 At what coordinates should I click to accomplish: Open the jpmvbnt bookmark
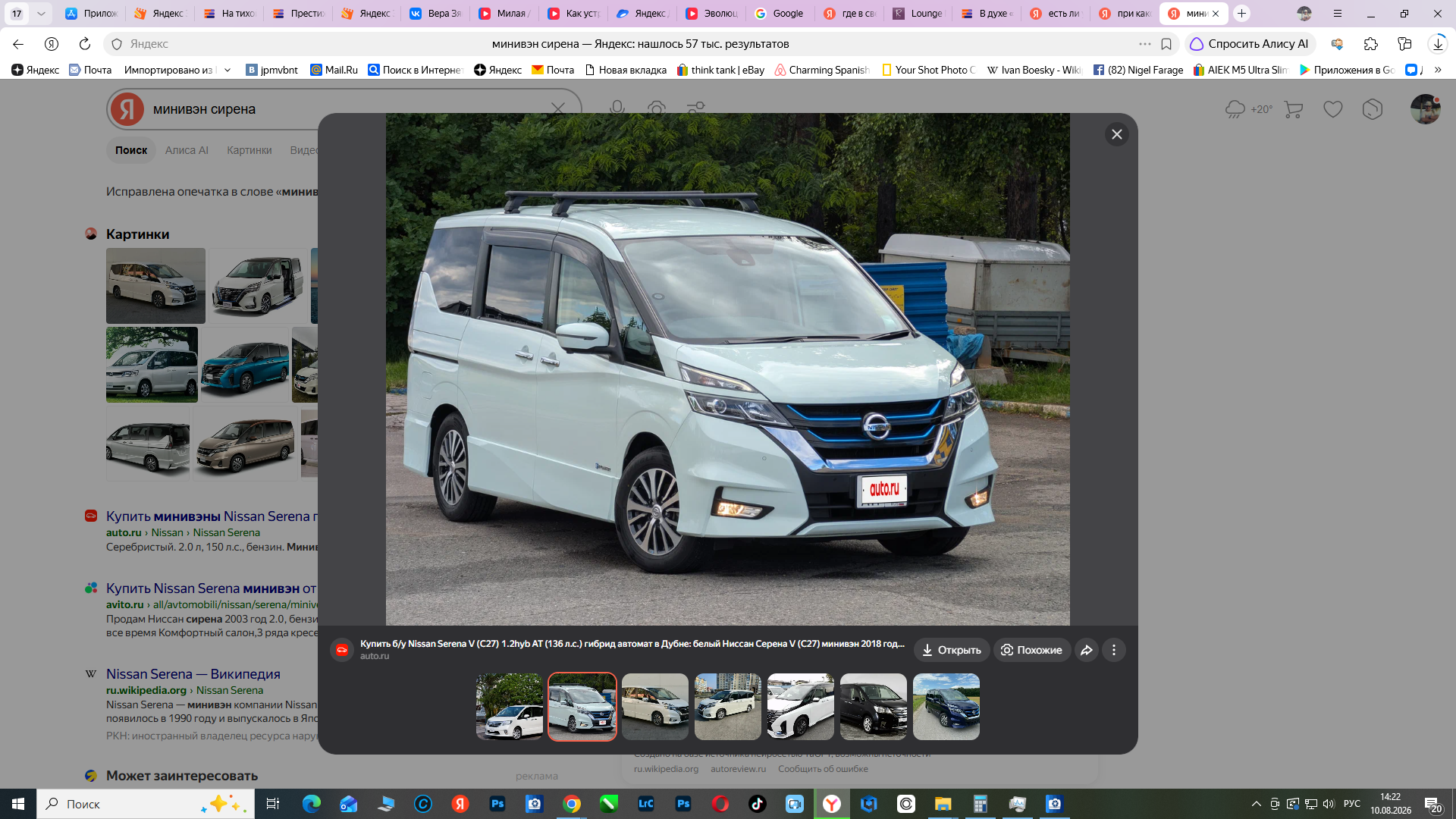tap(271, 70)
